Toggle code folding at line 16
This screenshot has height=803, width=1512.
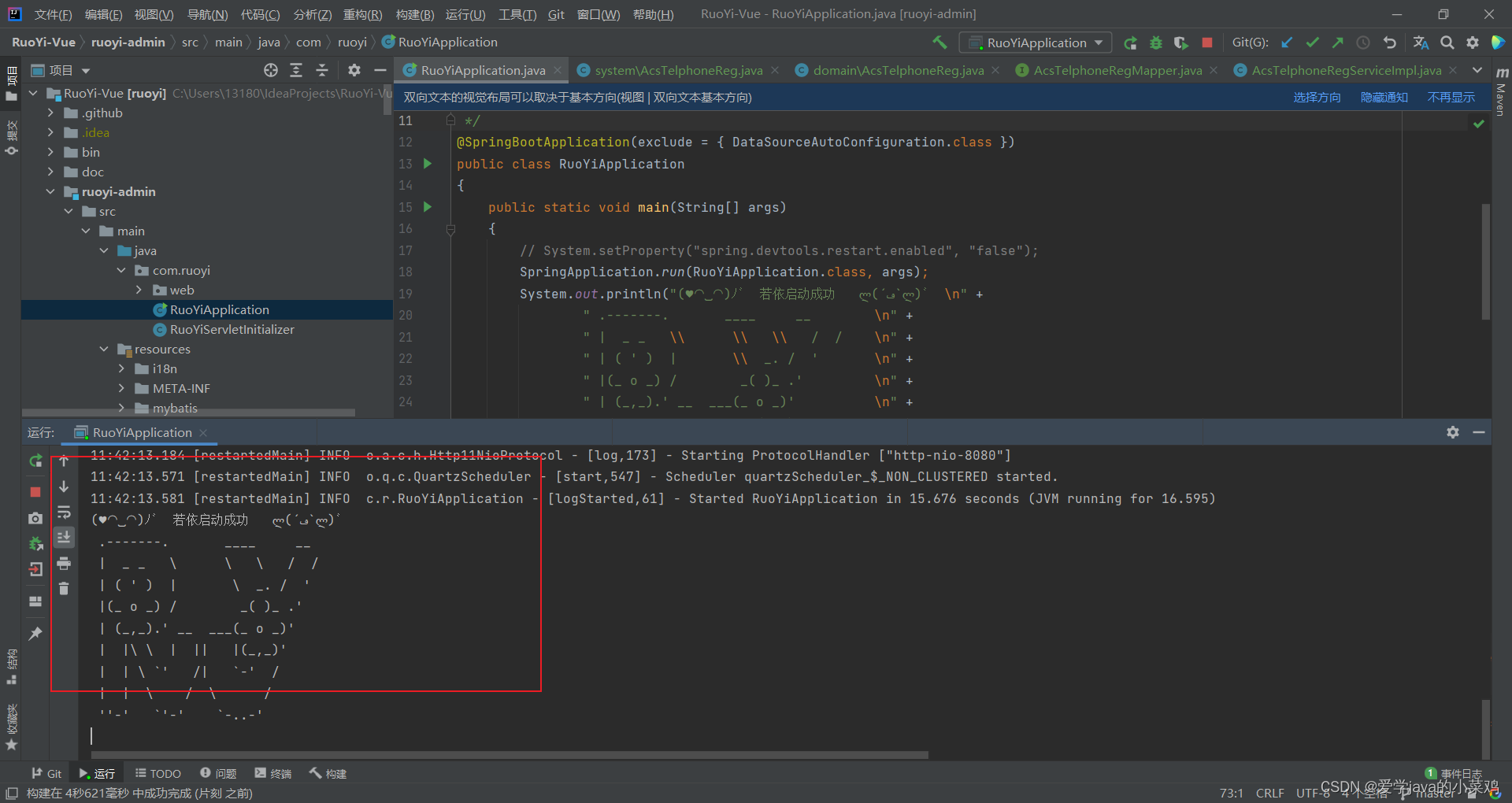450,229
